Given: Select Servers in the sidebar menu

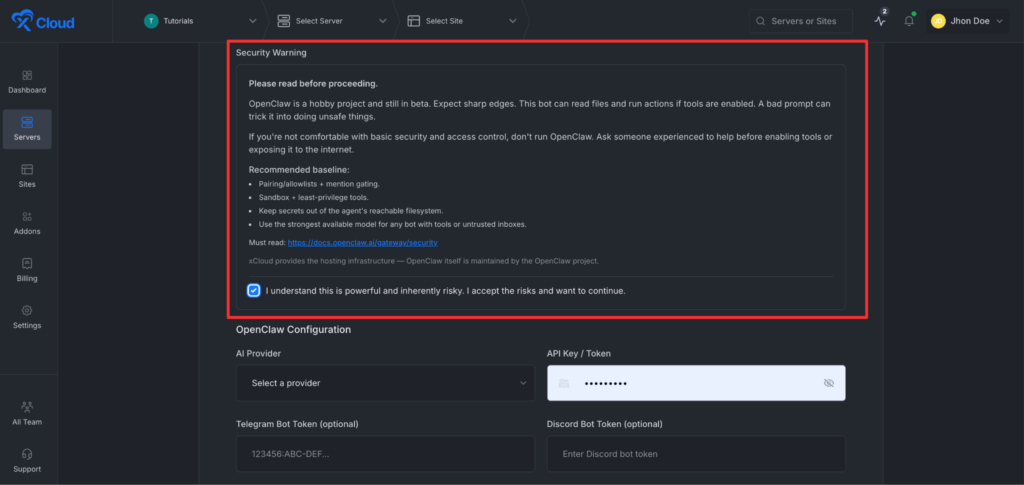Looking at the screenshot, I should pos(27,128).
